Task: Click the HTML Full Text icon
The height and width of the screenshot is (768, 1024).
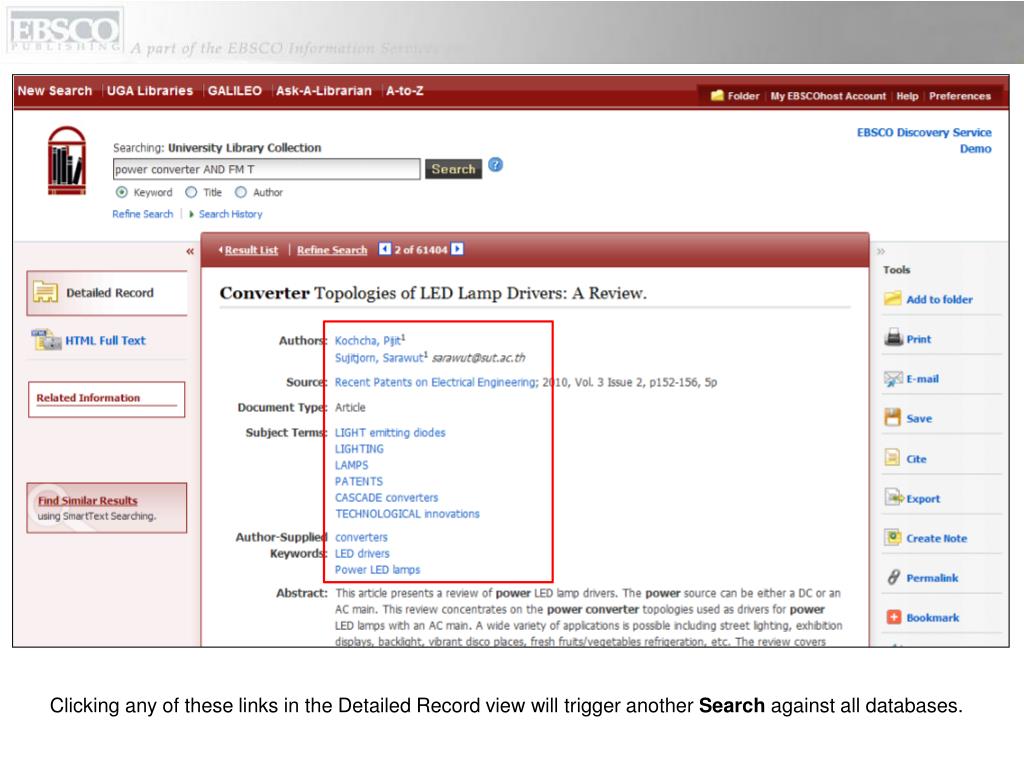Action: click(x=46, y=340)
